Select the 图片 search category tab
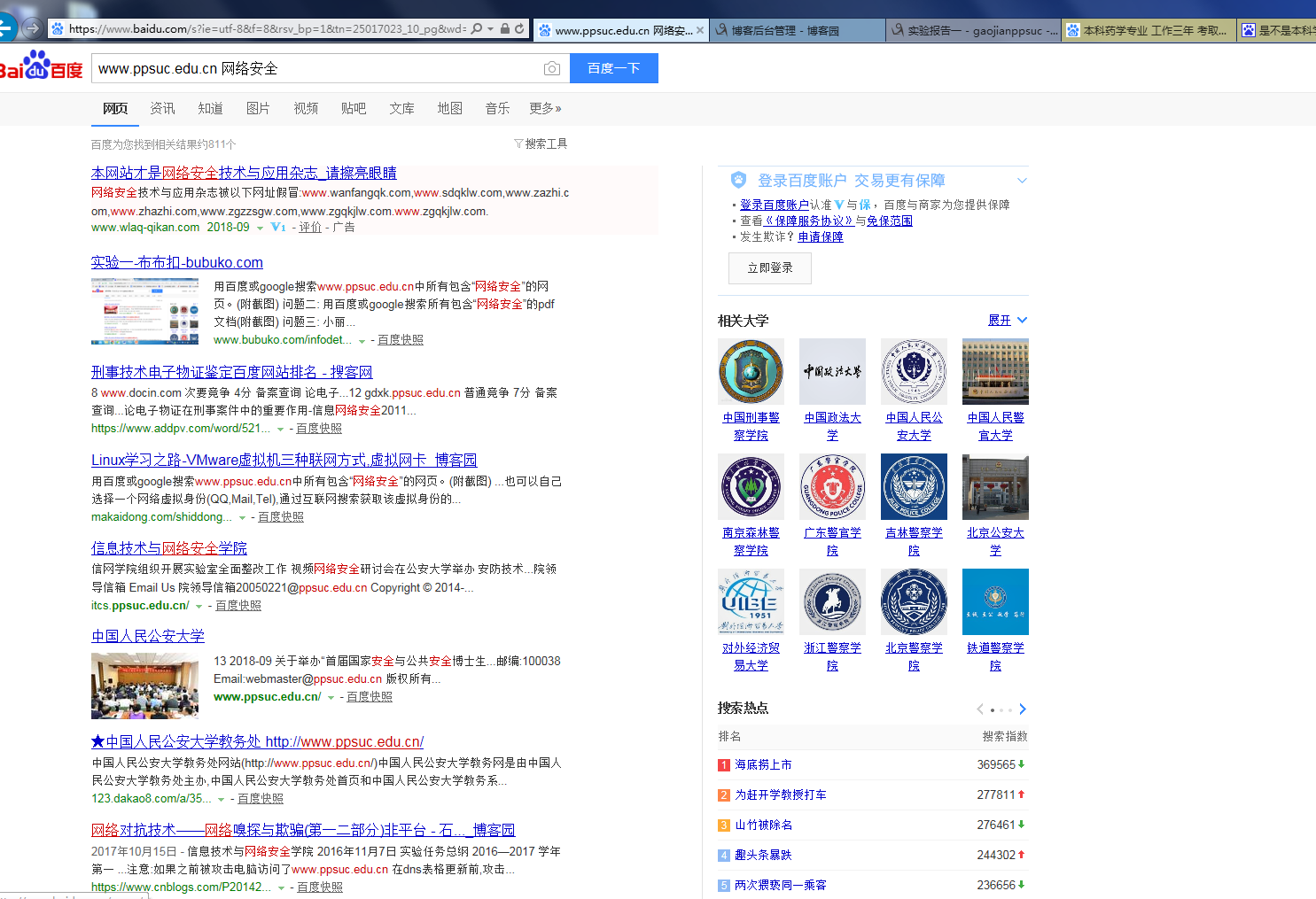Screen dimensions: 1316x899 258,108
